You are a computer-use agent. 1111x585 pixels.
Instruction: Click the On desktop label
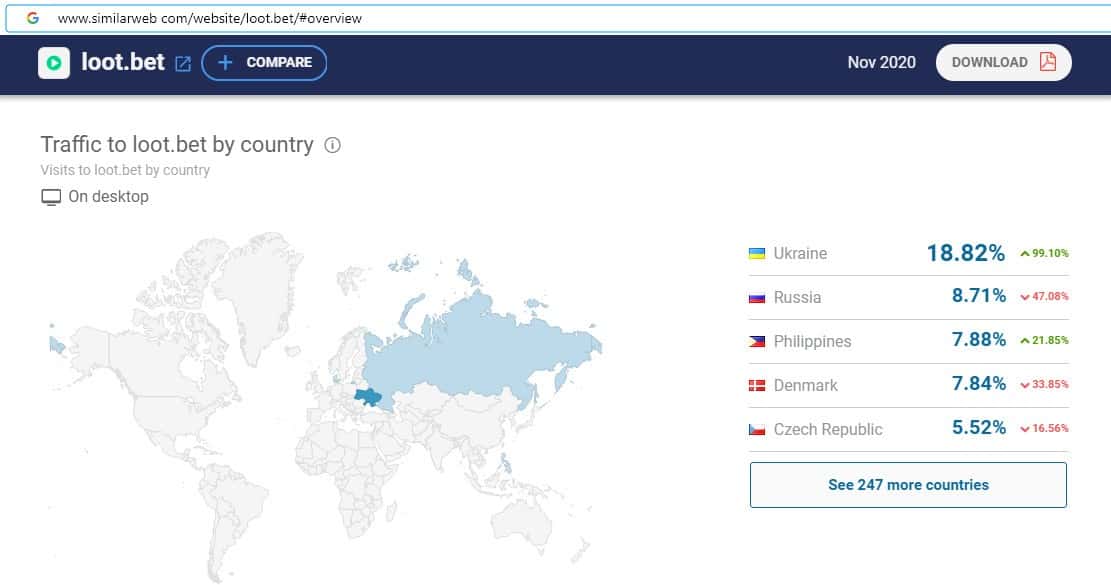pos(108,197)
